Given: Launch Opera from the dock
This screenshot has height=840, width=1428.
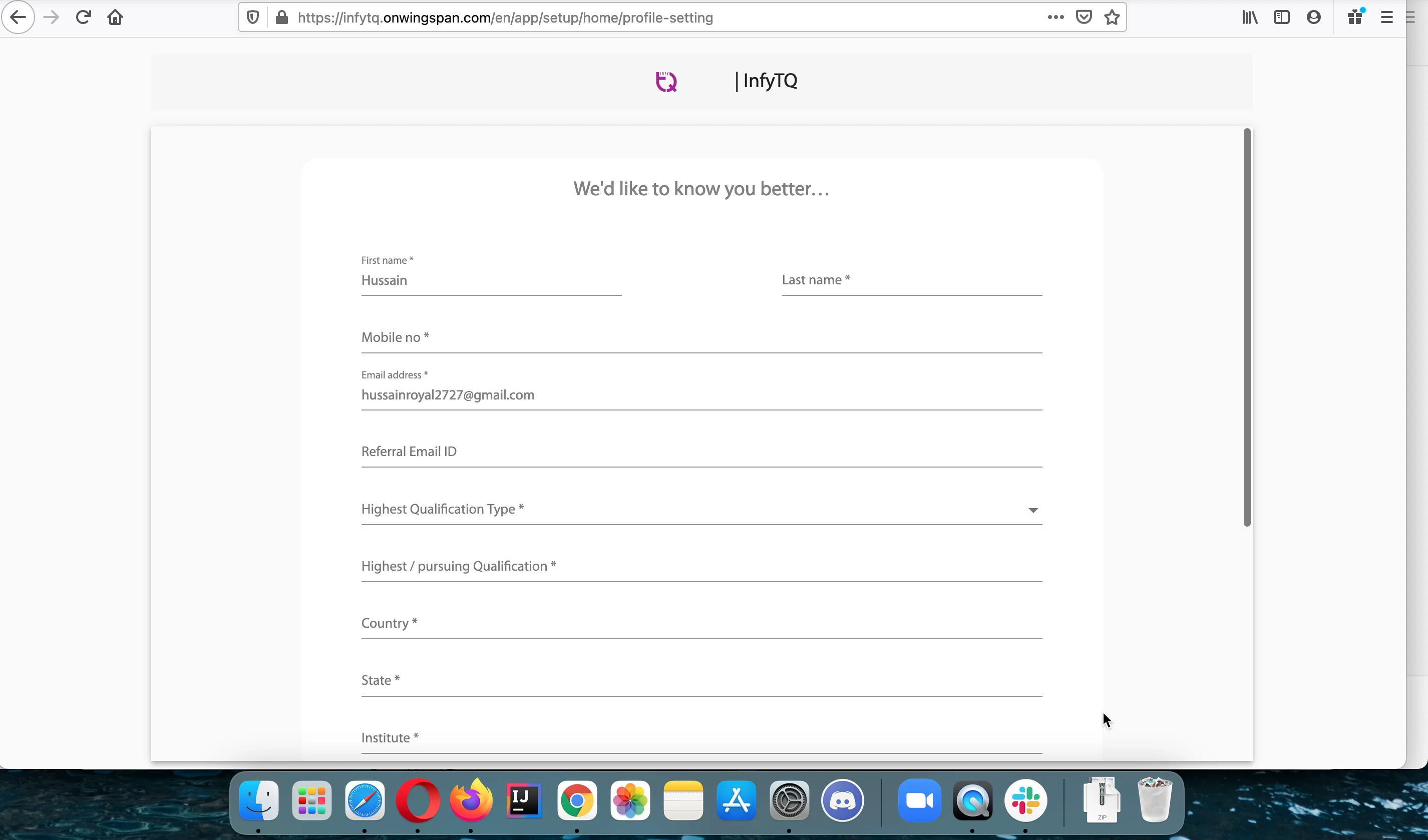Looking at the screenshot, I should coord(418,800).
